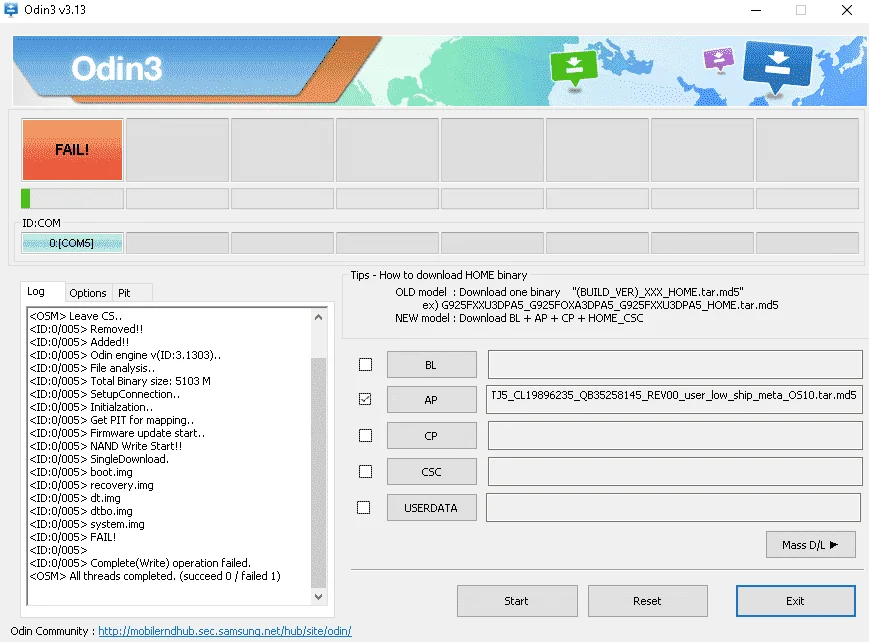Image resolution: width=869 pixels, height=642 pixels.
Task: Click the USERDATA file path field
Action: tap(673, 508)
